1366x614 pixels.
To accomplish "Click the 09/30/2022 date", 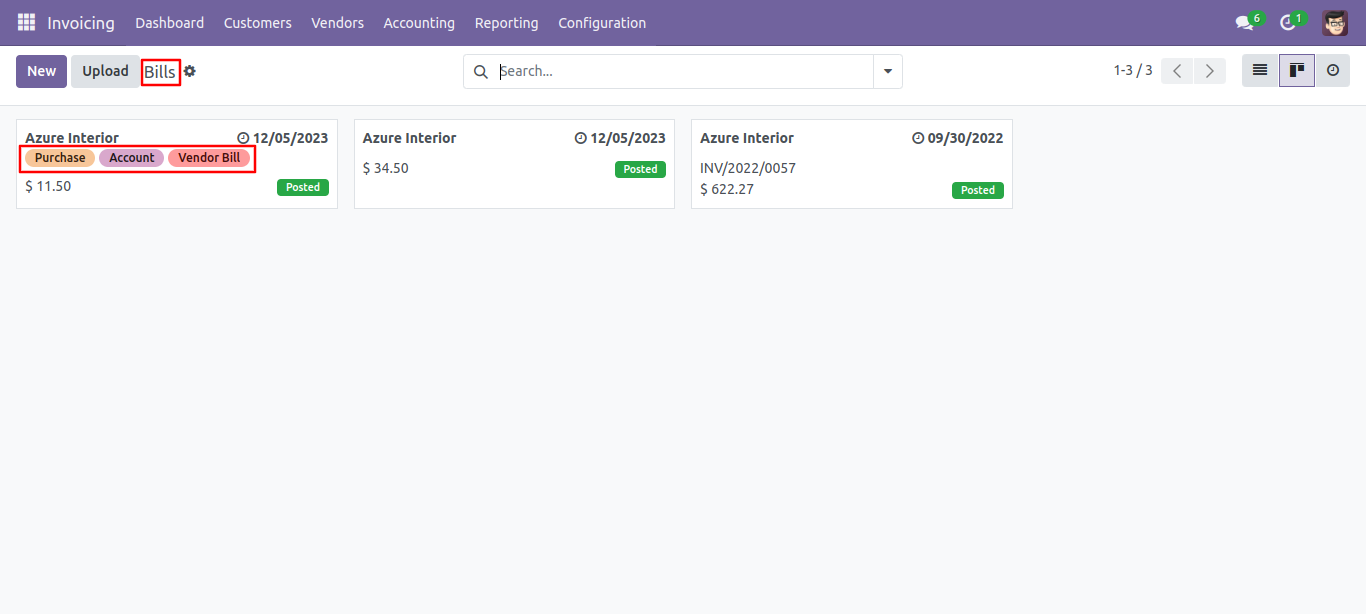I will 965,138.
